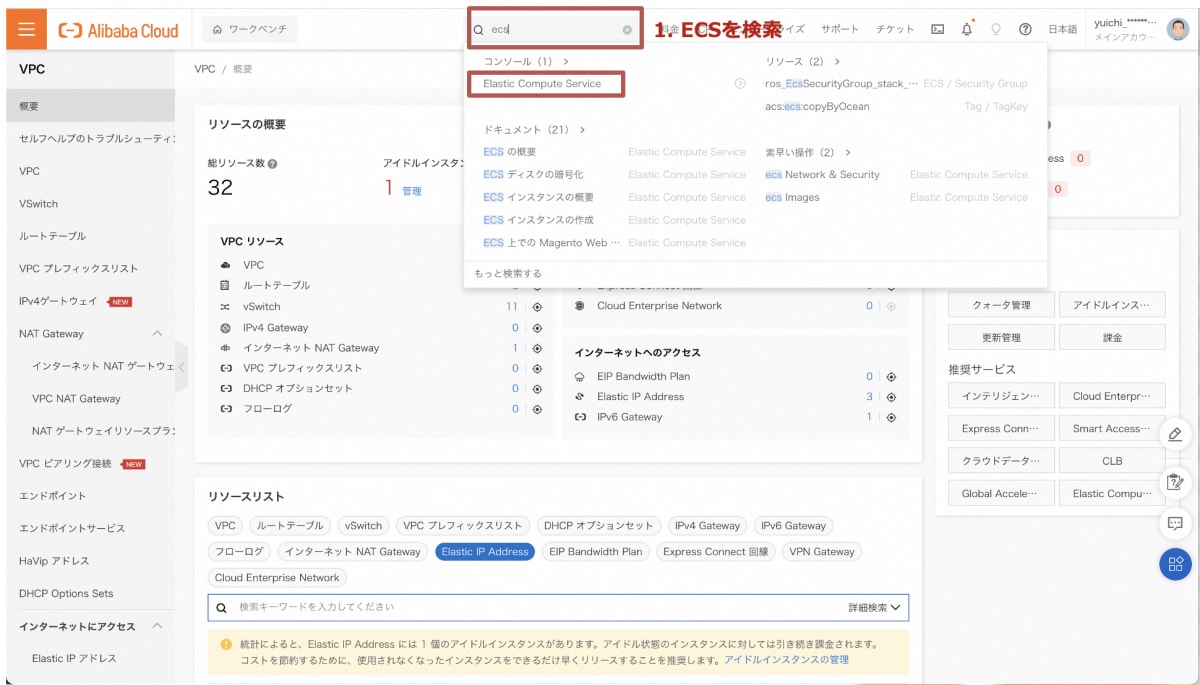Open the blue apps shortcut icon bottom-right
Image resolution: width=1200 pixels, height=685 pixels.
coord(1175,564)
